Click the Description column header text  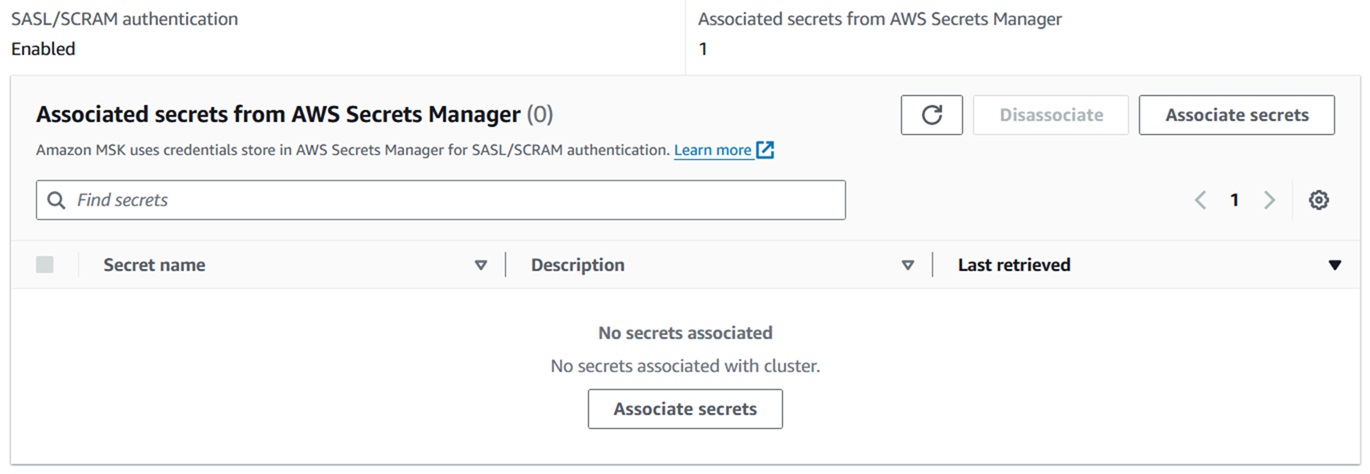(577, 265)
